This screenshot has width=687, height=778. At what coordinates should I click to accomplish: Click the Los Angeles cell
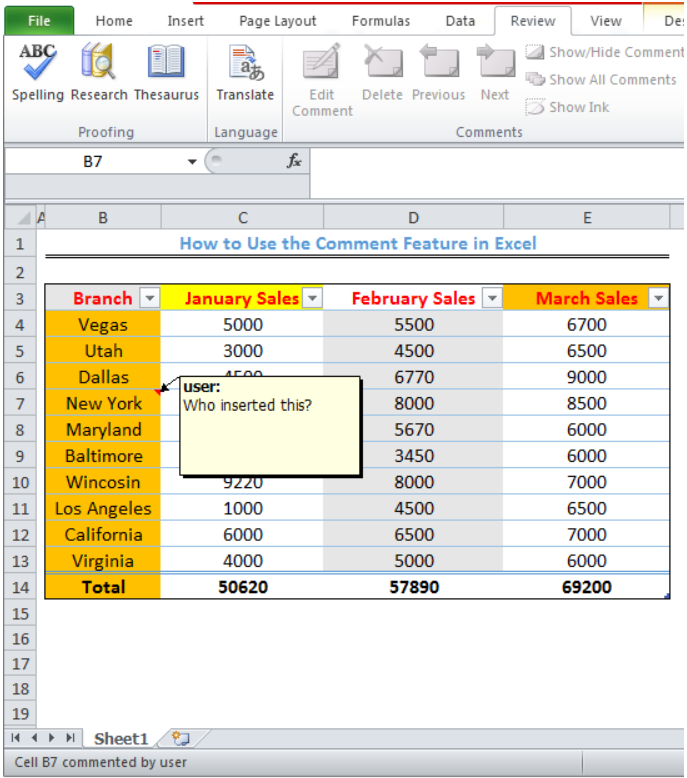[x=103, y=509]
